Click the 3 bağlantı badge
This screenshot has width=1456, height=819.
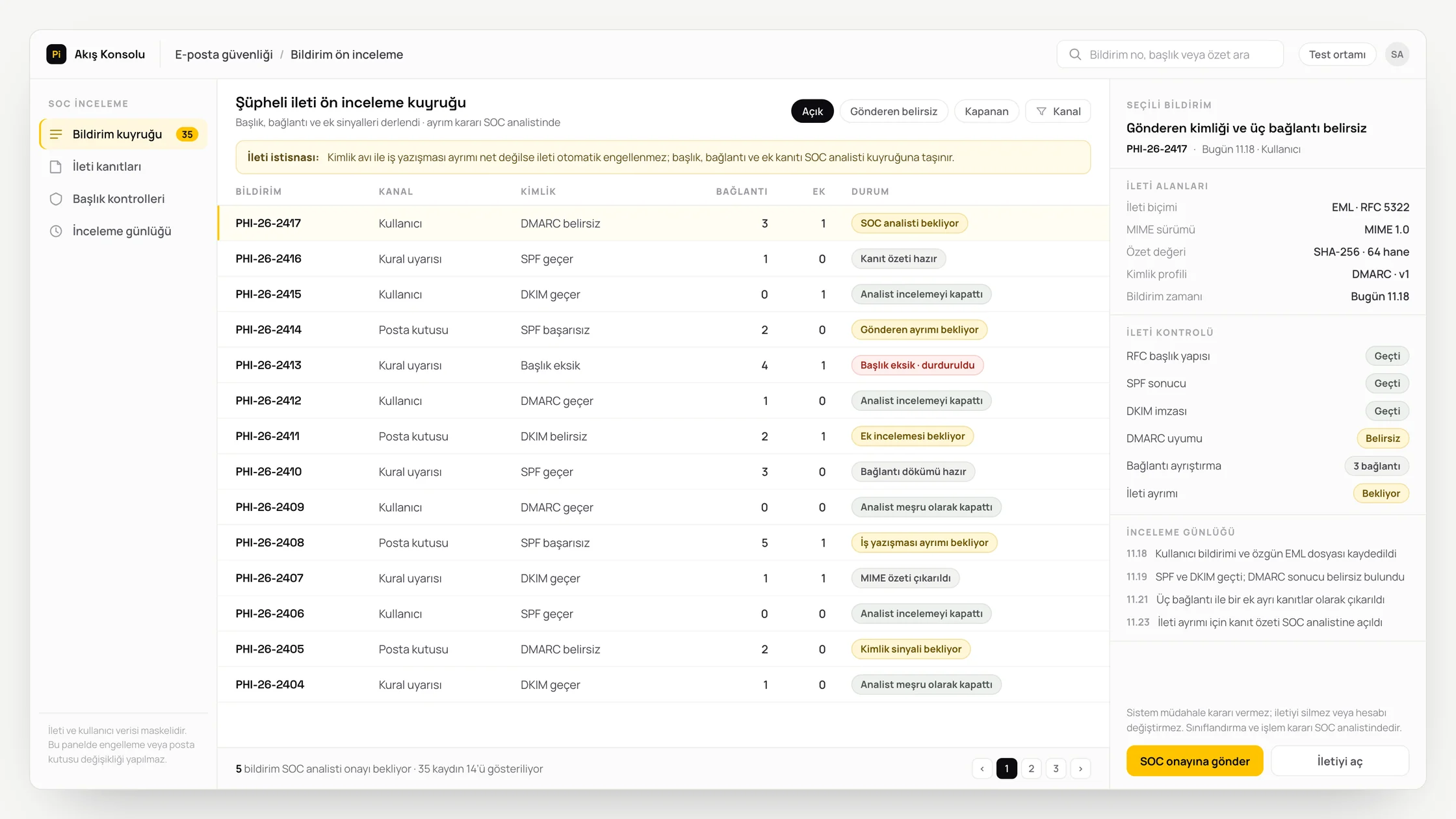pyautogui.click(x=1377, y=466)
